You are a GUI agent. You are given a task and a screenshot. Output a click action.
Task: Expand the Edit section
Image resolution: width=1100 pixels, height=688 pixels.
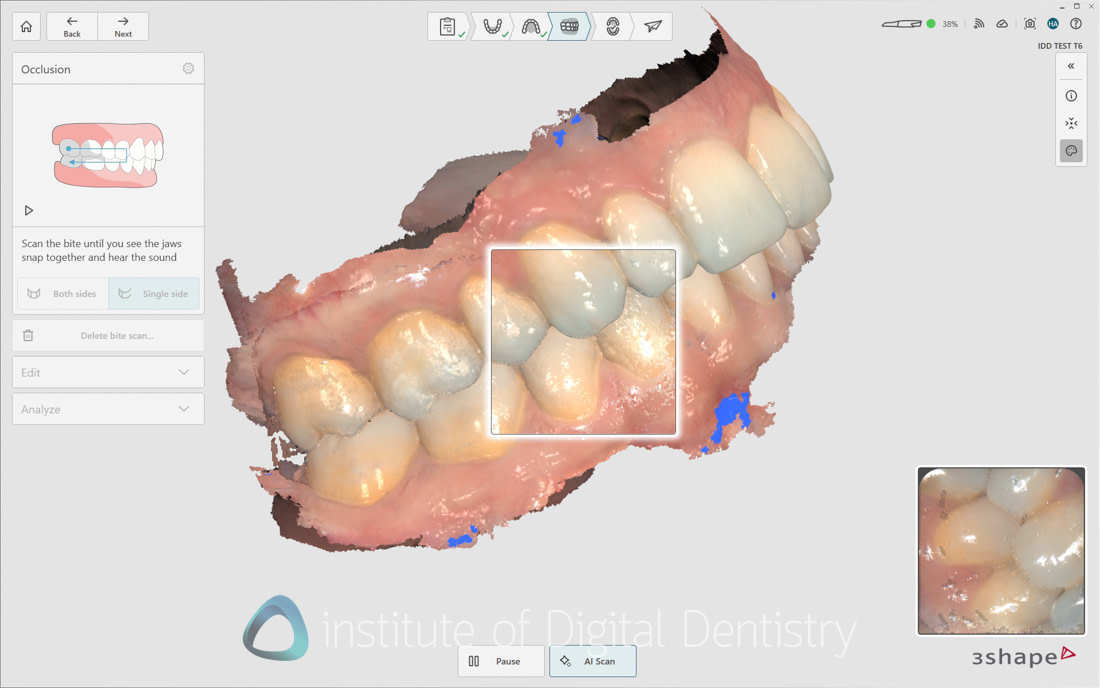(x=107, y=372)
